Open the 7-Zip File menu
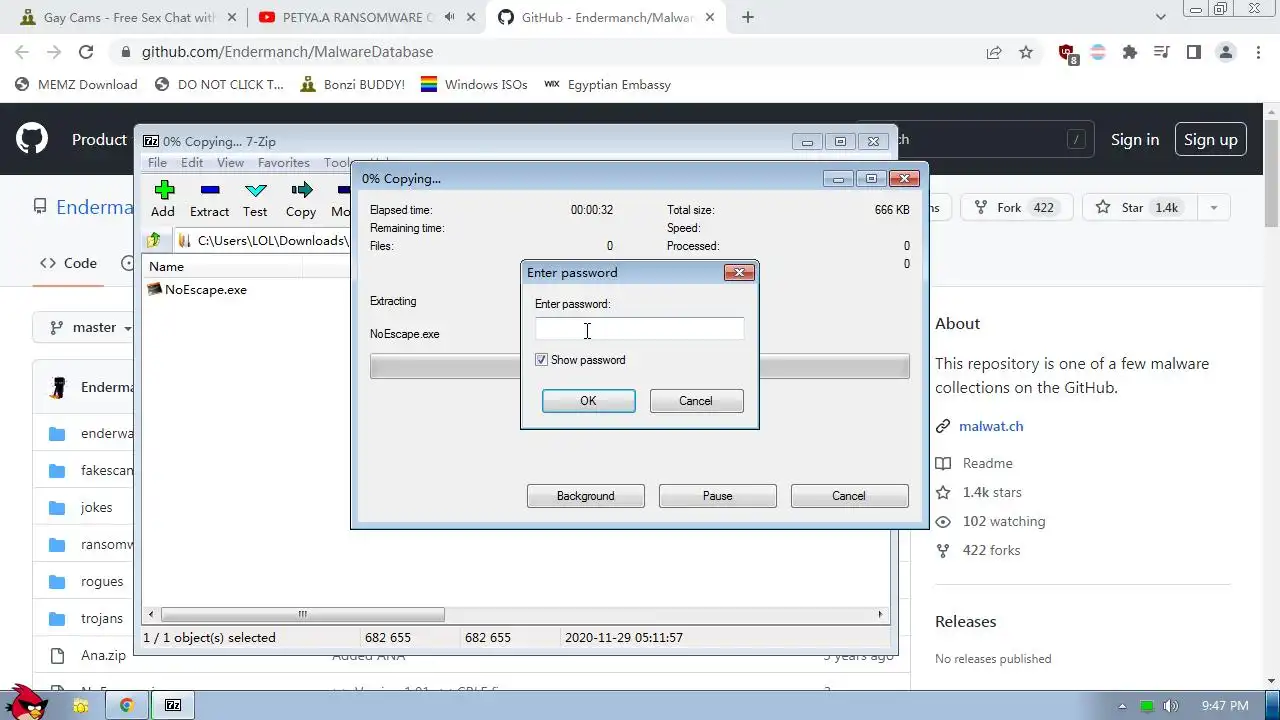The image size is (1280, 720). click(158, 163)
